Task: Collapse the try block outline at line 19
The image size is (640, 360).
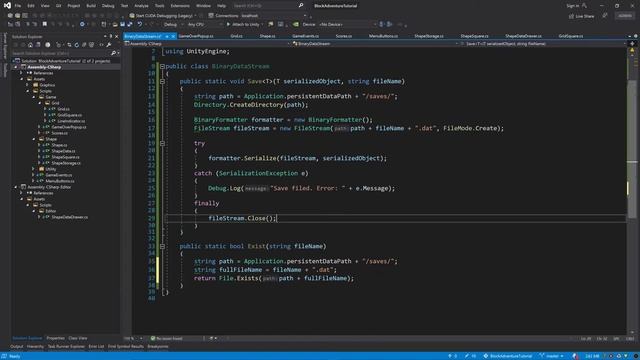Action: tap(162, 143)
